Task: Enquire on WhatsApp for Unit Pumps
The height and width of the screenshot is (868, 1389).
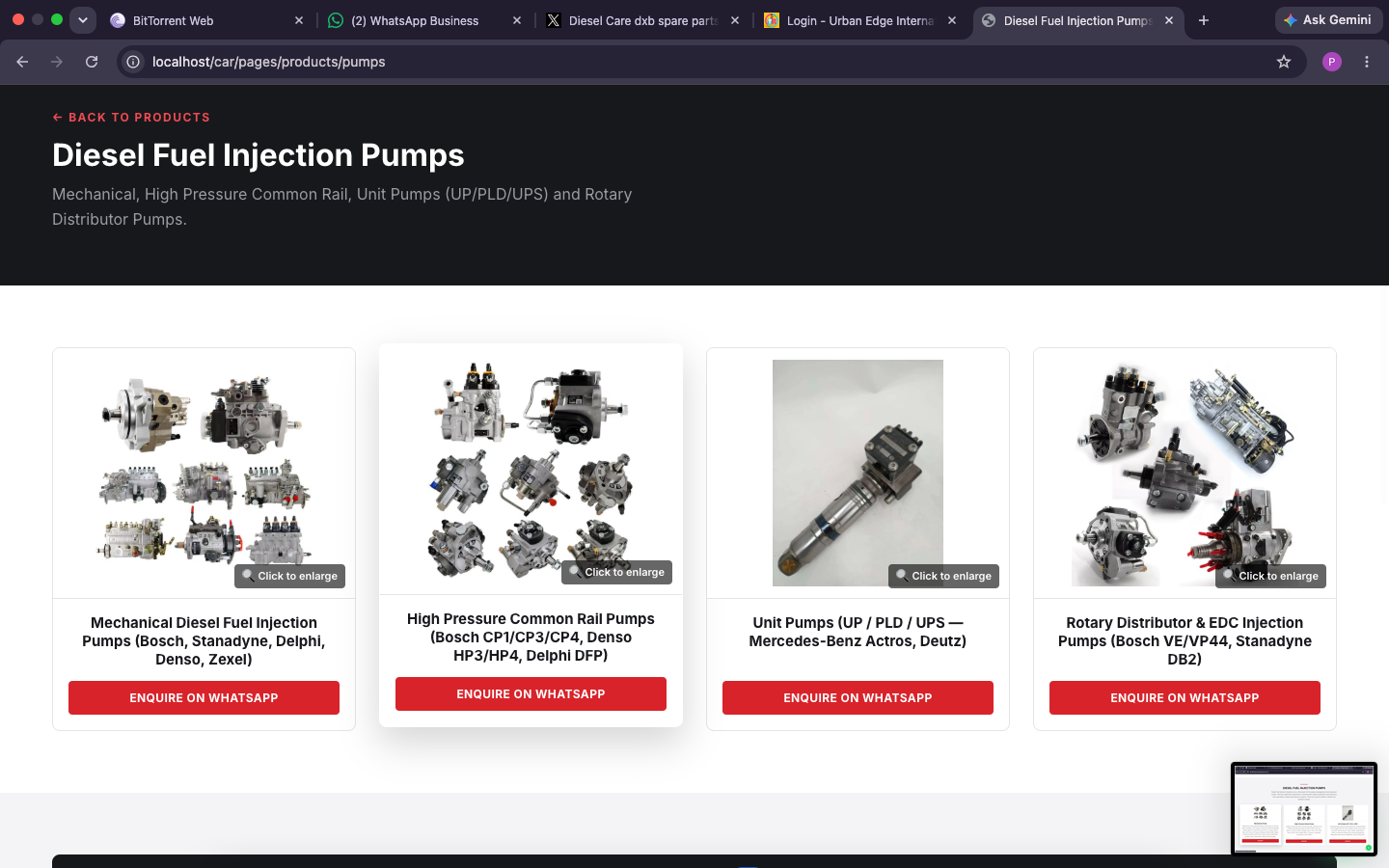Action: pyautogui.click(x=858, y=698)
